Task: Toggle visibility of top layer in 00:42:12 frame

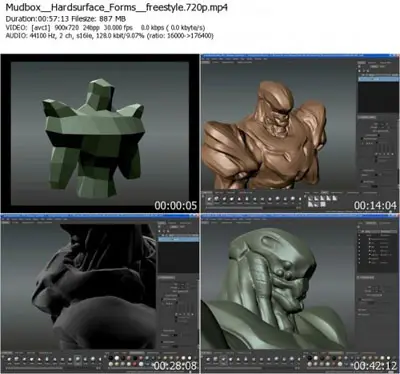Action: (x=359, y=235)
